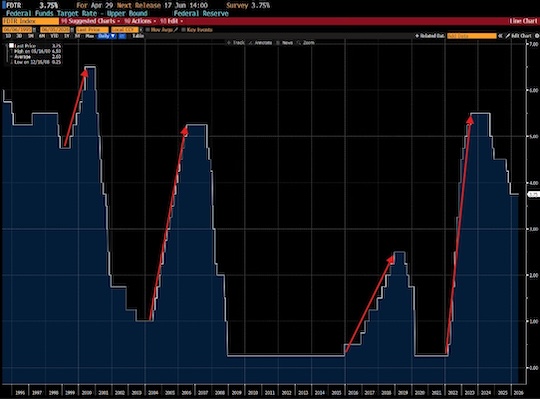540x399 pixels.
Task: Open the Actions menu
Action: click(x=140, y=21)
